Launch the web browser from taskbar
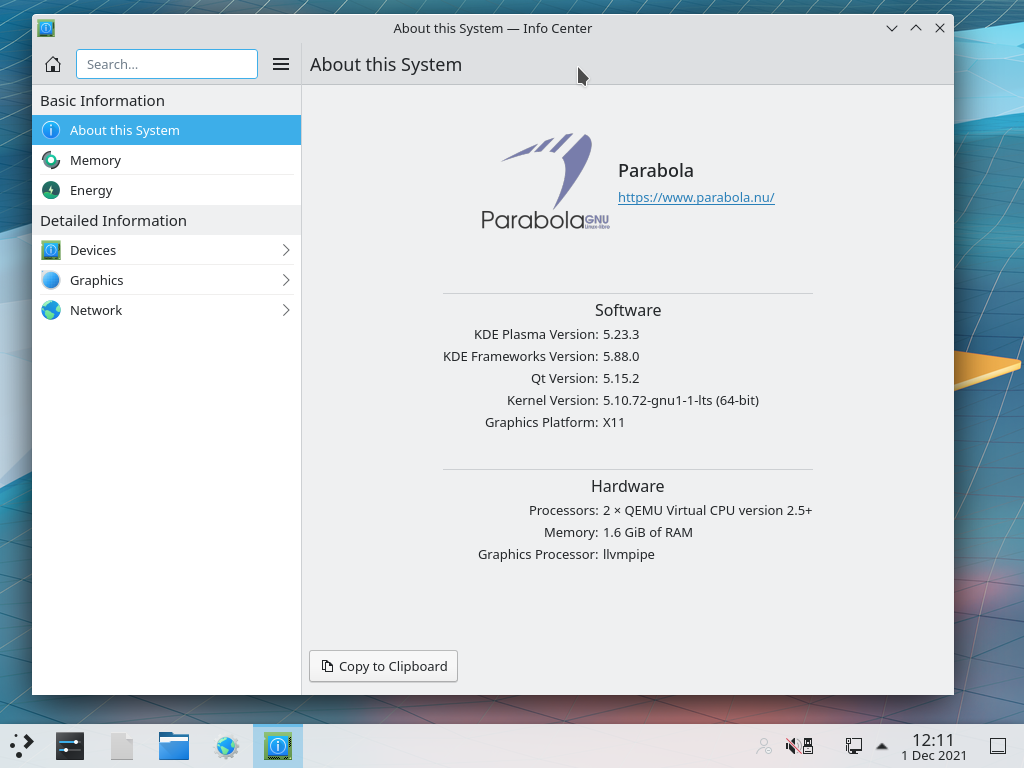 pyautogui.click(x=227, y=746)
